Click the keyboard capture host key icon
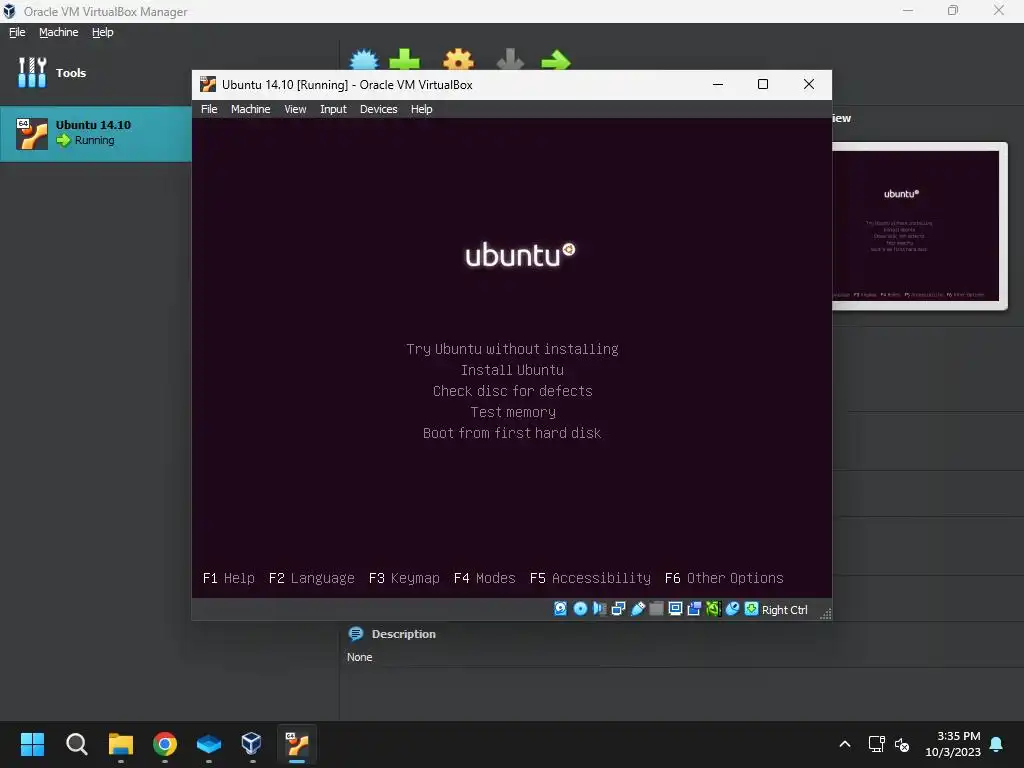The height and width of the screenshot is (768, 1024). point(751,609)
